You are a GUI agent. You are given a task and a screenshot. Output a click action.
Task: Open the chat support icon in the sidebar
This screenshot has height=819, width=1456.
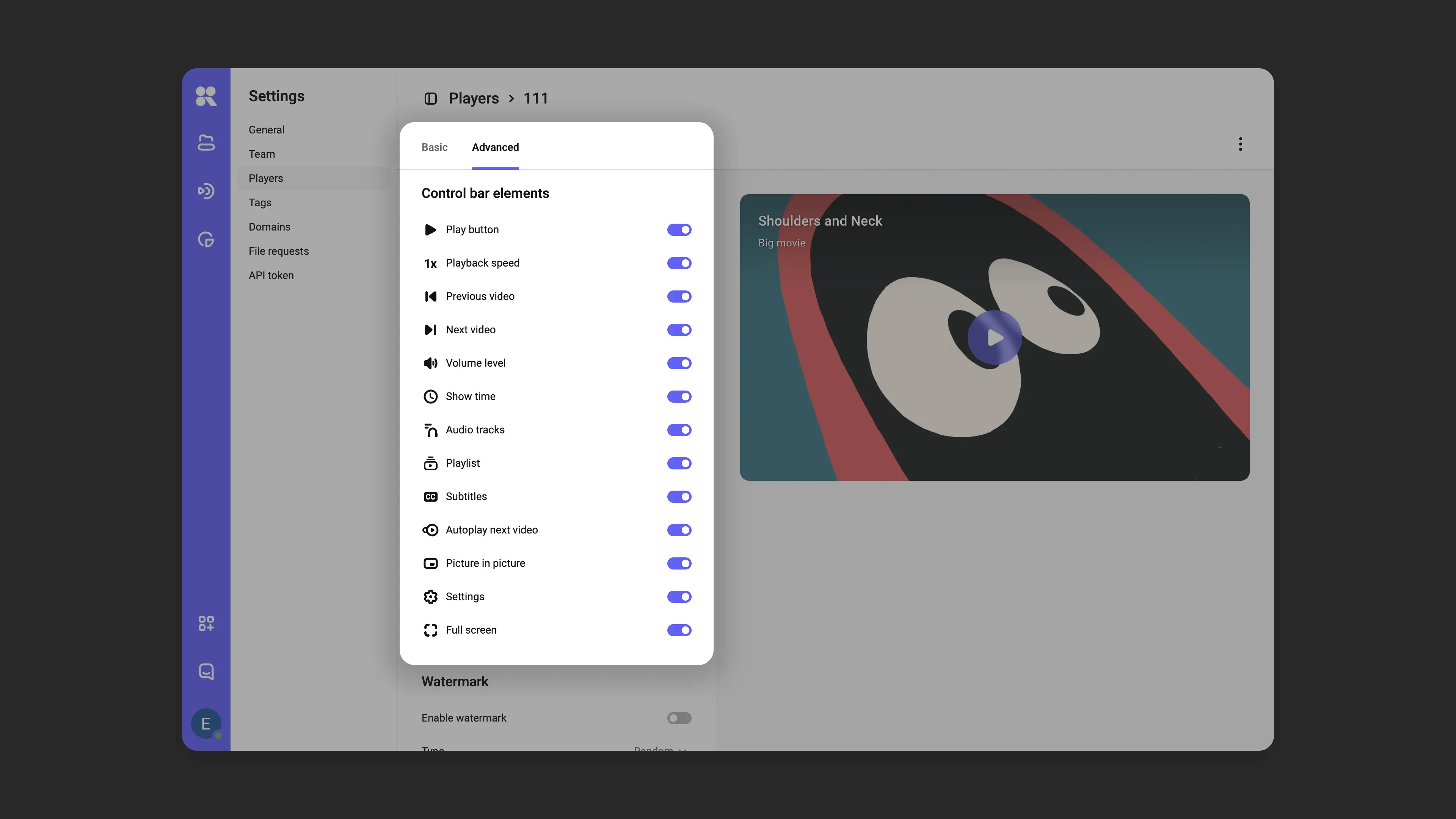[x=206, y=672]
